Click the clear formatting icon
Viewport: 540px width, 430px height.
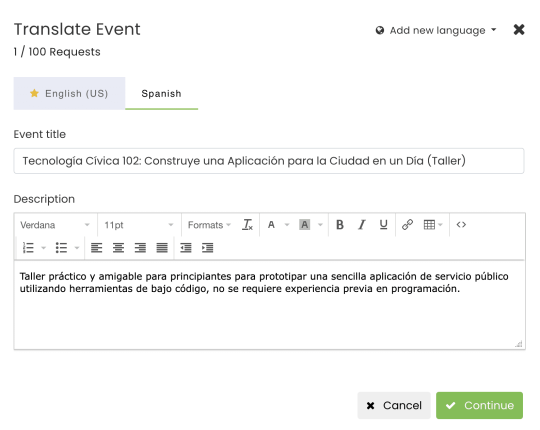click(x=248, y=225)
